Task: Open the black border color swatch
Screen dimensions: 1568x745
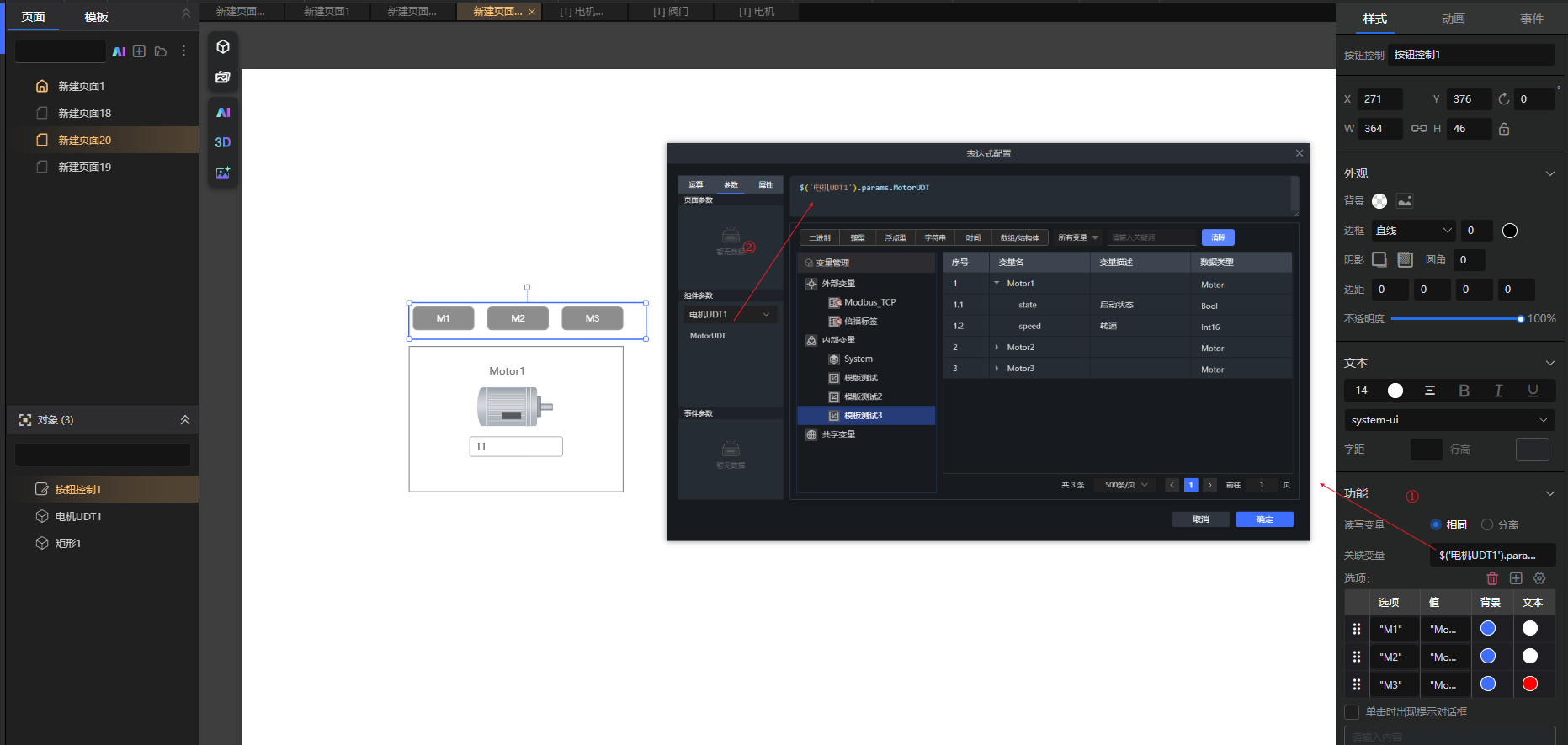Action: tap(1510, 231)
